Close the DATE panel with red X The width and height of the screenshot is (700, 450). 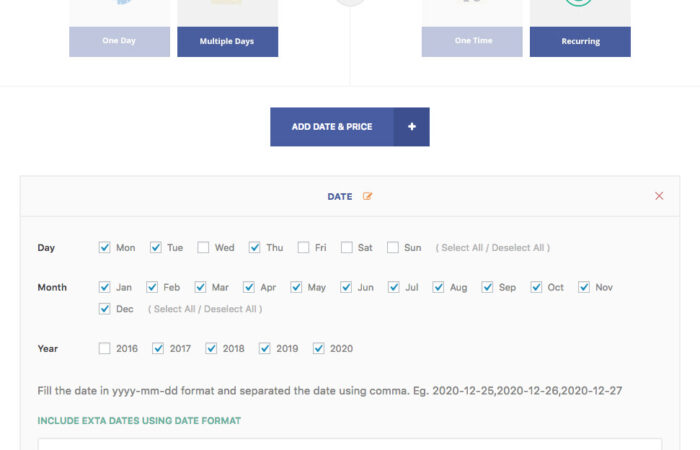(659, 196)
